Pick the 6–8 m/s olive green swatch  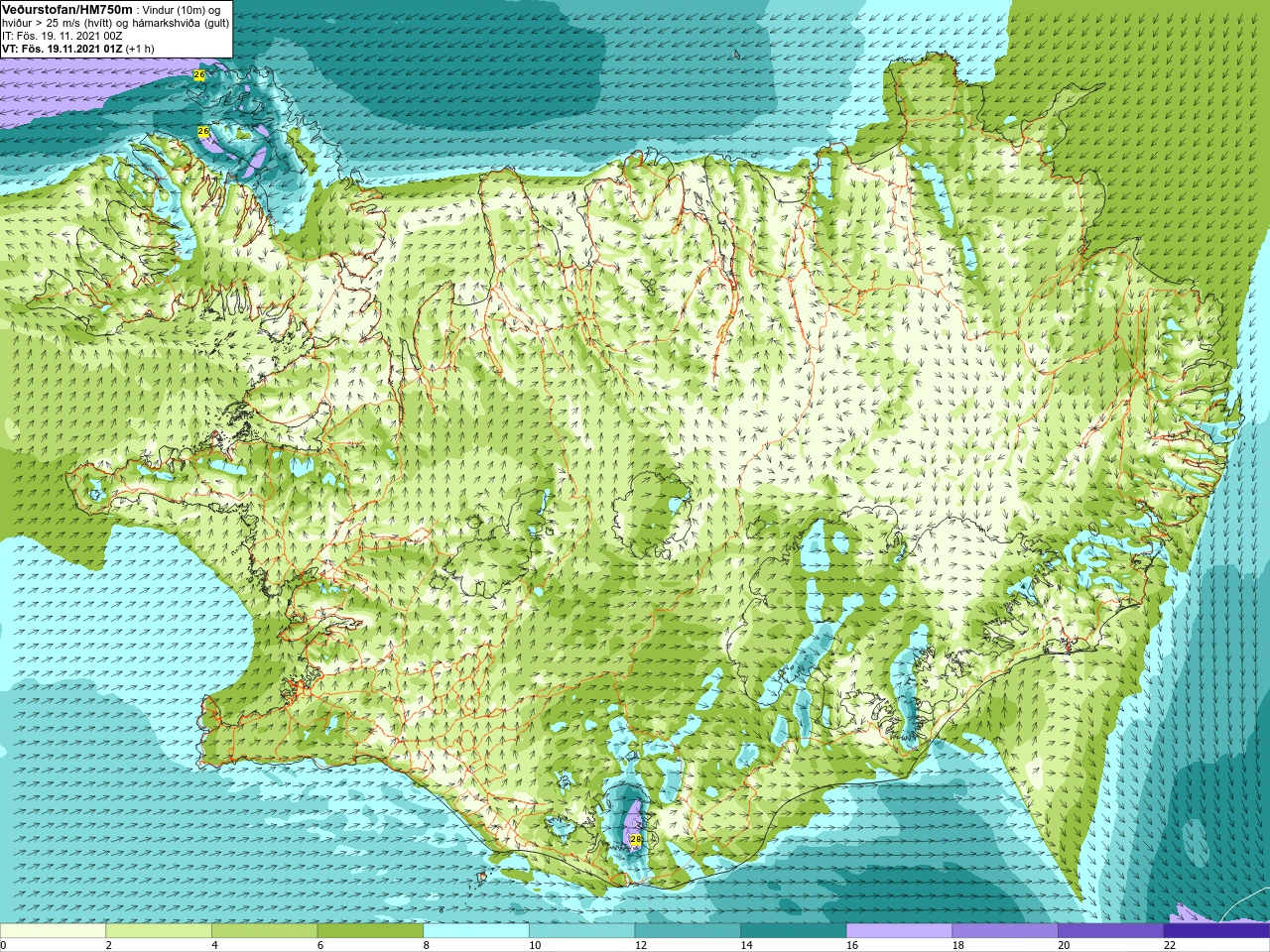point(370,931)
